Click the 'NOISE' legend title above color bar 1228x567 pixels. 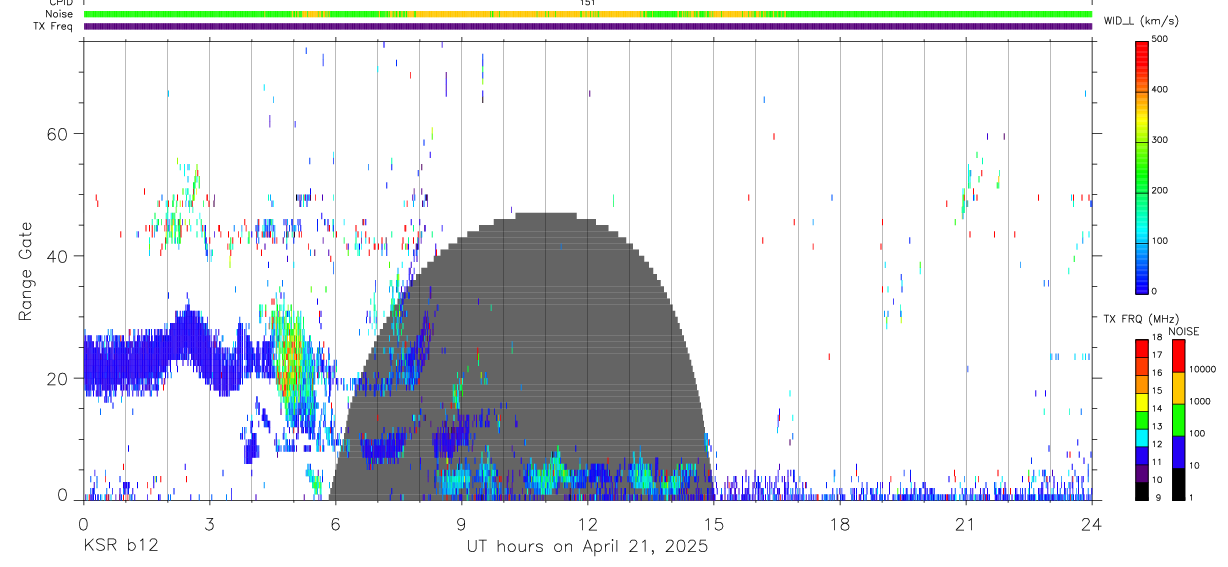point(1184,331)
